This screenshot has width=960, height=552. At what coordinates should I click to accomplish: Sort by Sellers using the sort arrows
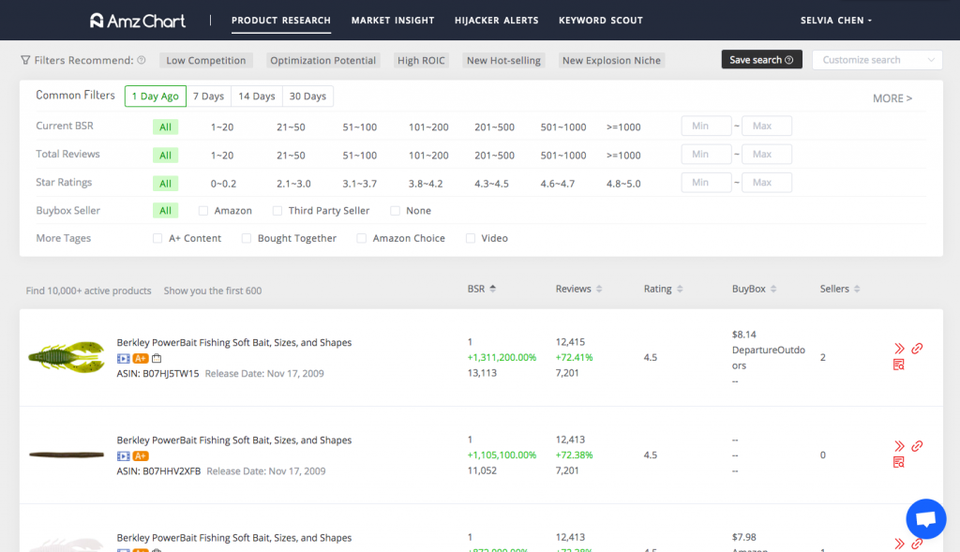tap(857, 289)
